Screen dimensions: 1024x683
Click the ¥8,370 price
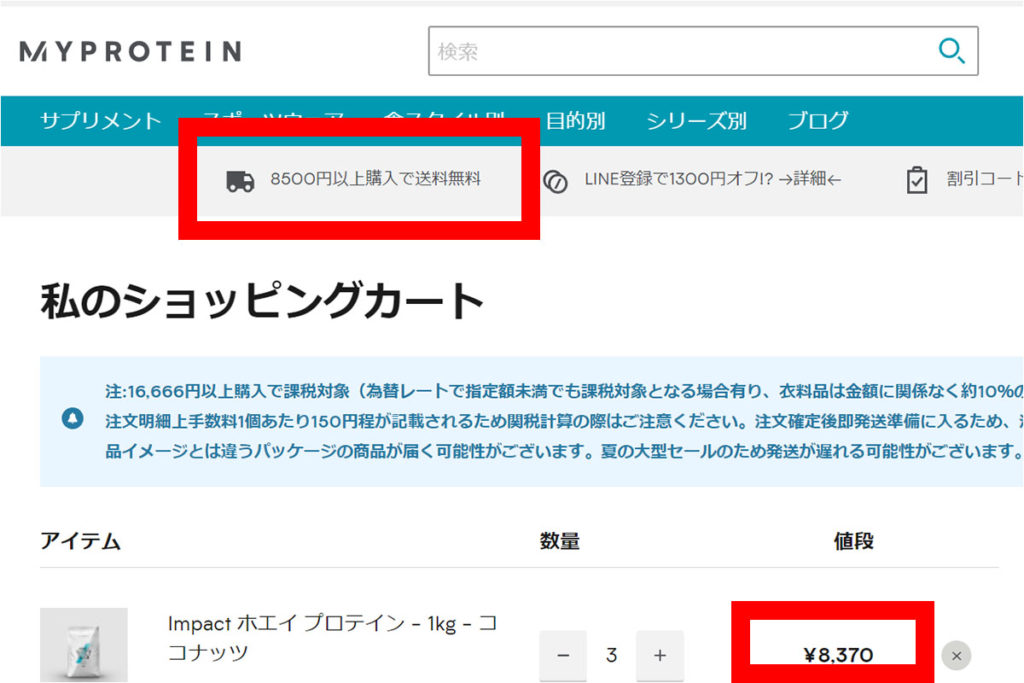coord(838,654)
